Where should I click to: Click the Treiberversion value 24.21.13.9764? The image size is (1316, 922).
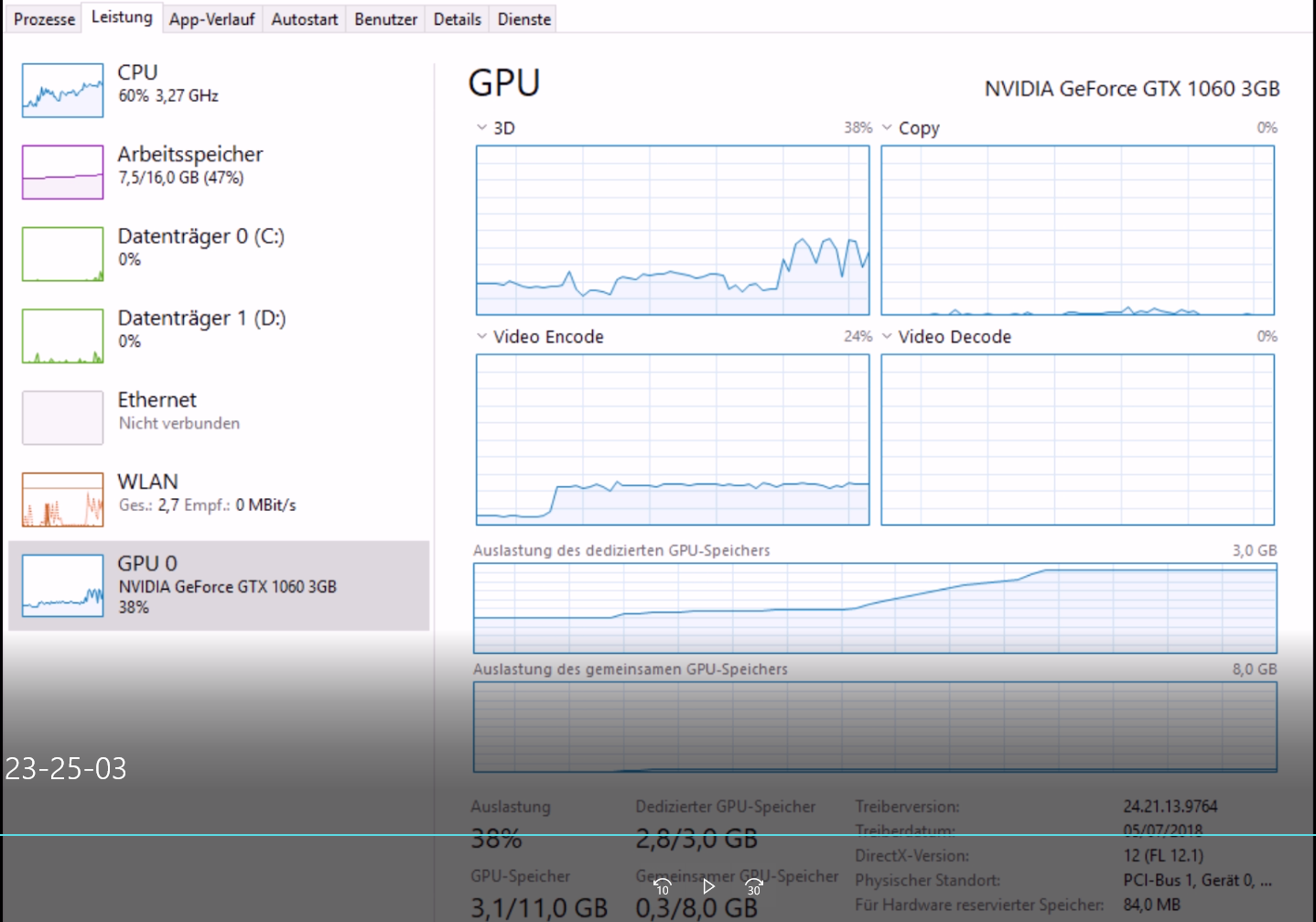1170,807
